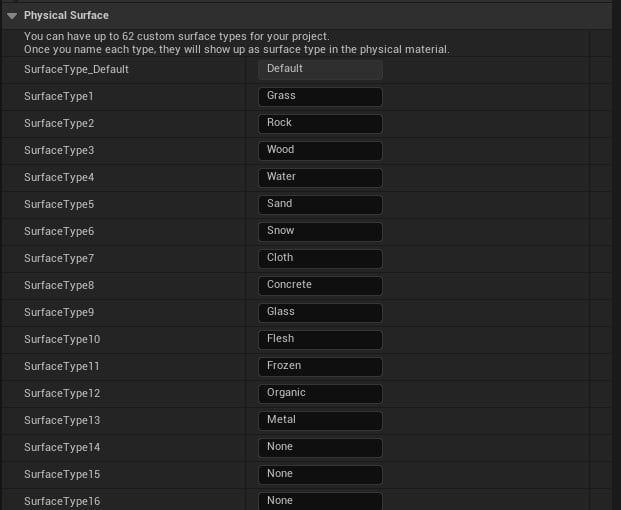Click the Physical Surface section title
The height and width of the screenshot is (510, 621).
[x=66, y=15]
